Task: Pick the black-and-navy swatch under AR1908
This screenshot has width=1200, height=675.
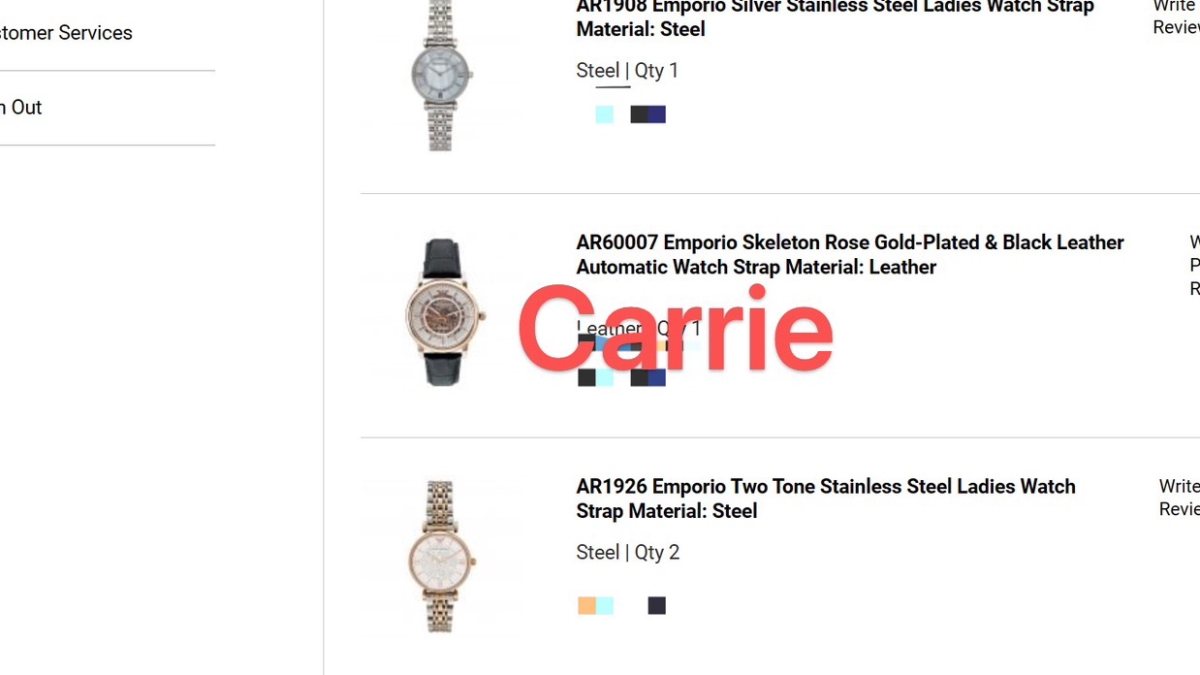Action: pos(648,114)
